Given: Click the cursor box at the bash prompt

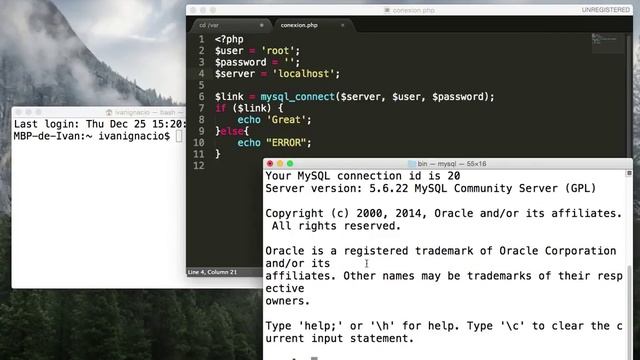Looking at the screenshot, I should click(x=179, y=136).
